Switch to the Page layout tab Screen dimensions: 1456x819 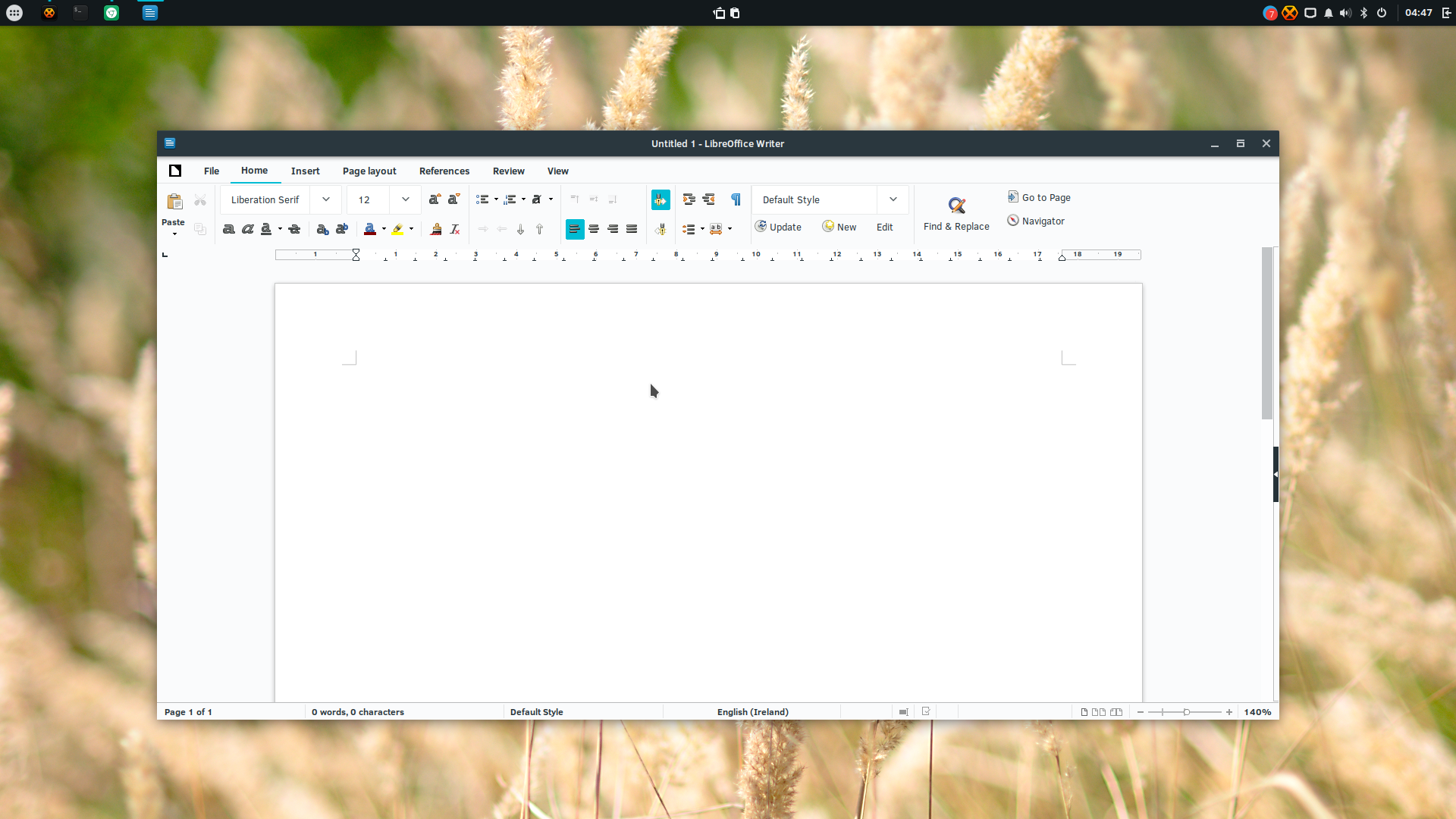coord(369,171)
